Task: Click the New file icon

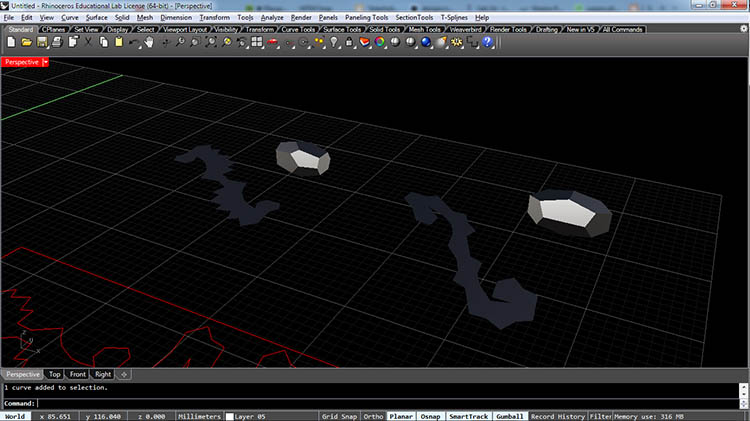Action: pyautogui.click(x=11, y=42)
